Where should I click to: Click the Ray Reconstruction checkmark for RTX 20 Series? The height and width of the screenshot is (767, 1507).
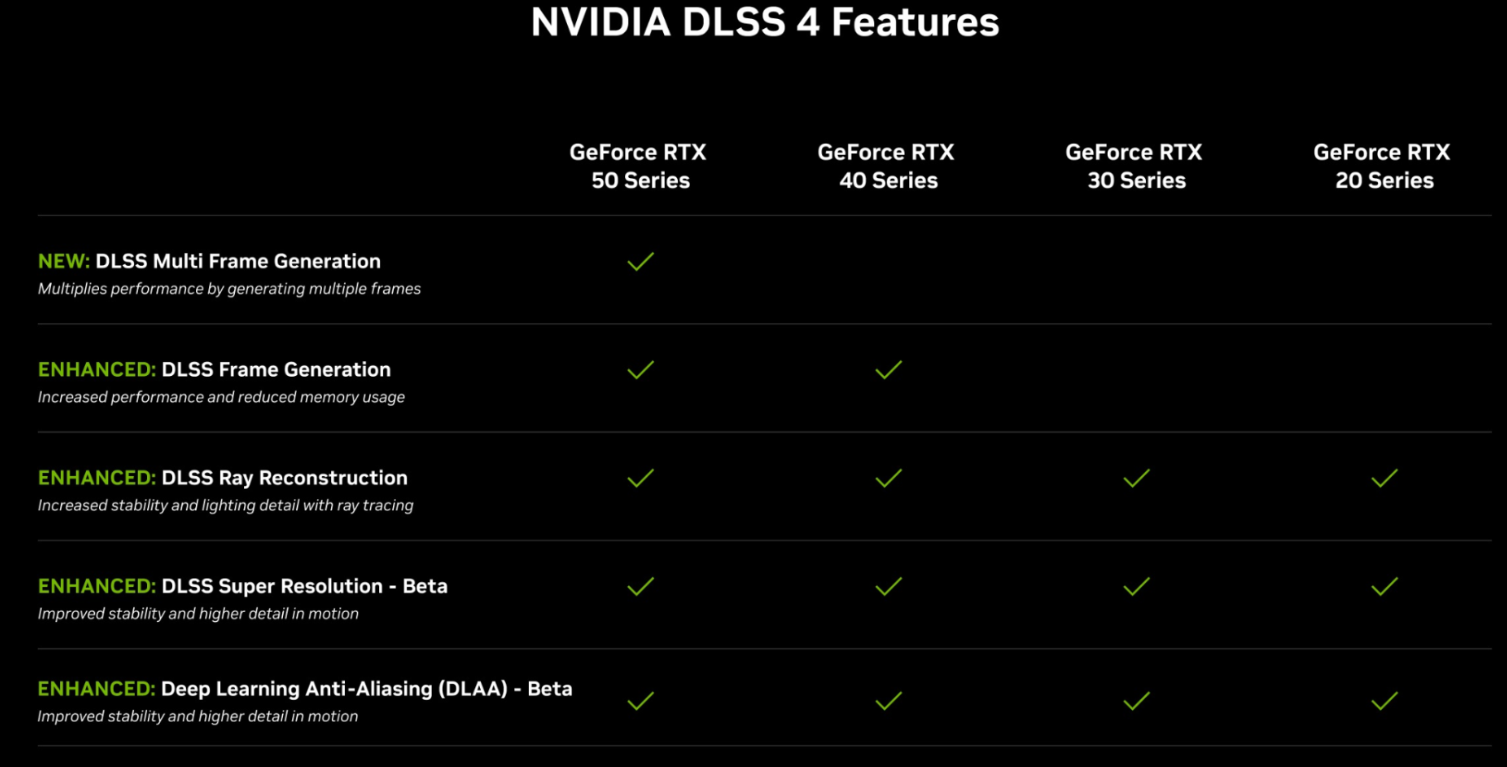coord(1384,479)
